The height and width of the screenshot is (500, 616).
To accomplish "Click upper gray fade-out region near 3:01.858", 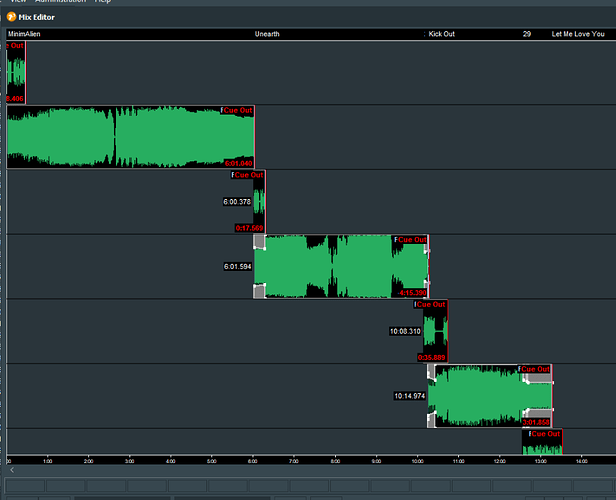I will (539, 378).
